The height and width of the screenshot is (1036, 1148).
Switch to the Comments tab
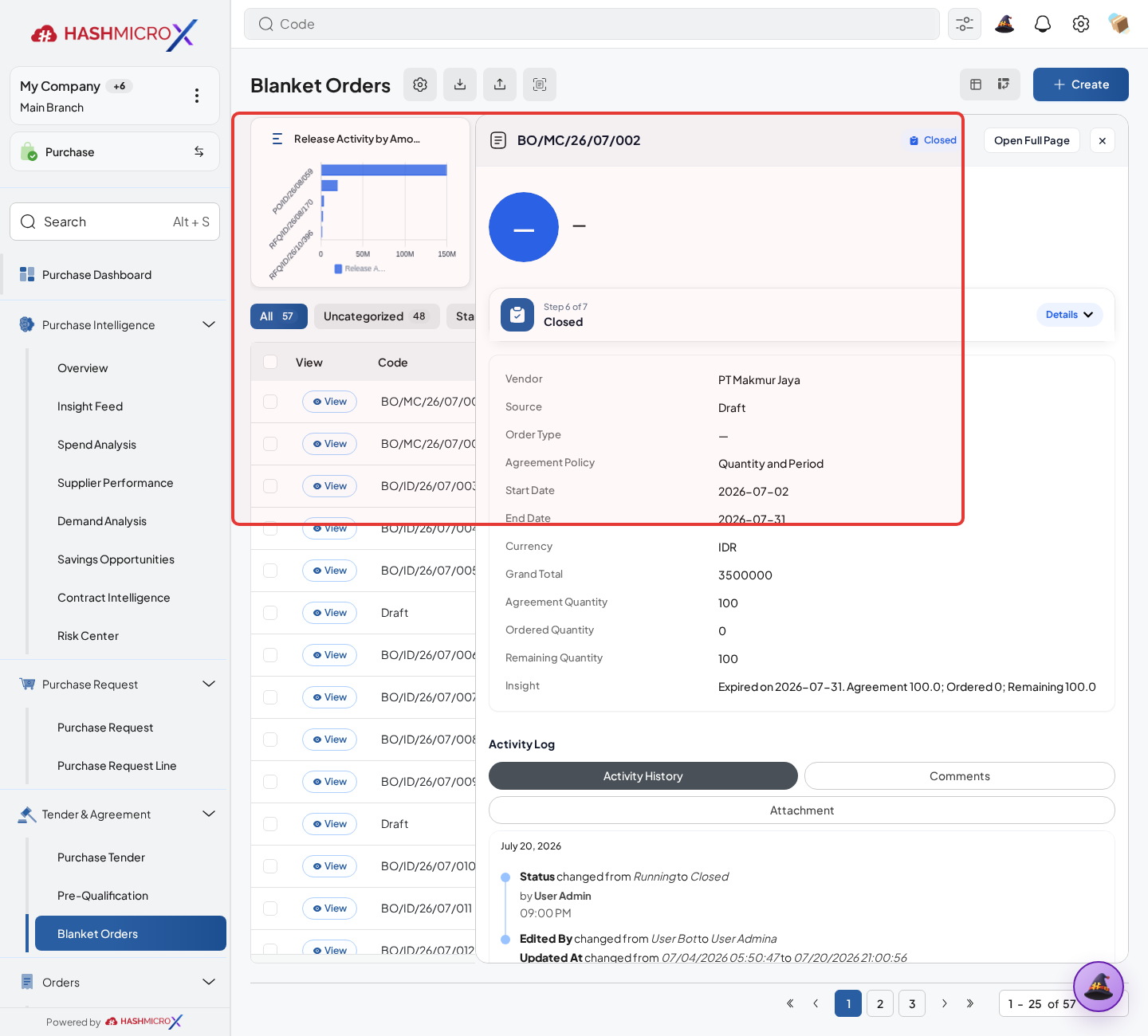(x=960, y=776)
